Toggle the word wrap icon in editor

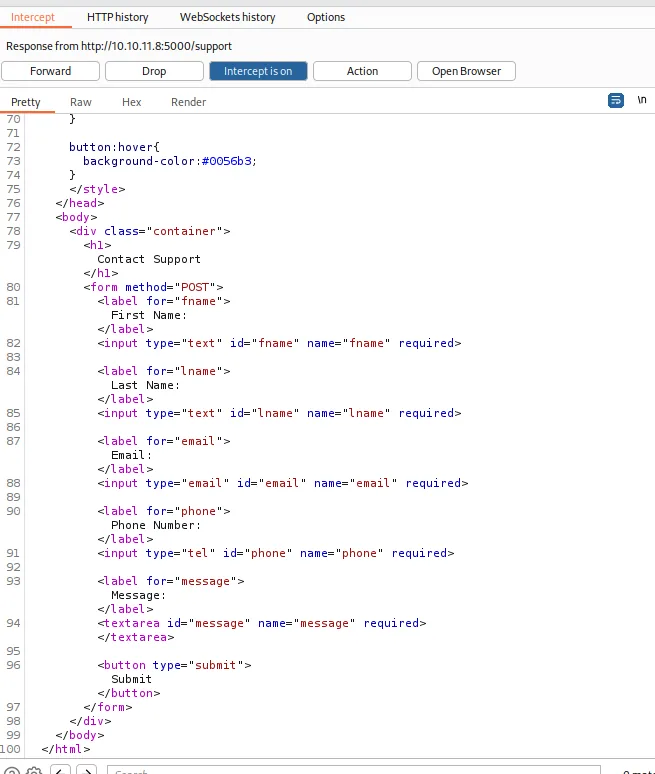click(616, 100)
